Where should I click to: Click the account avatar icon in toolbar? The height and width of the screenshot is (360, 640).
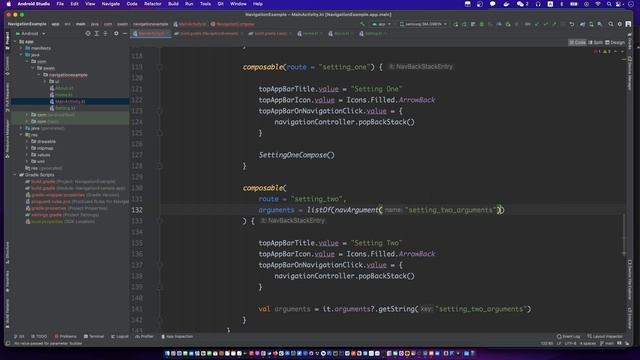coord(628,24)
